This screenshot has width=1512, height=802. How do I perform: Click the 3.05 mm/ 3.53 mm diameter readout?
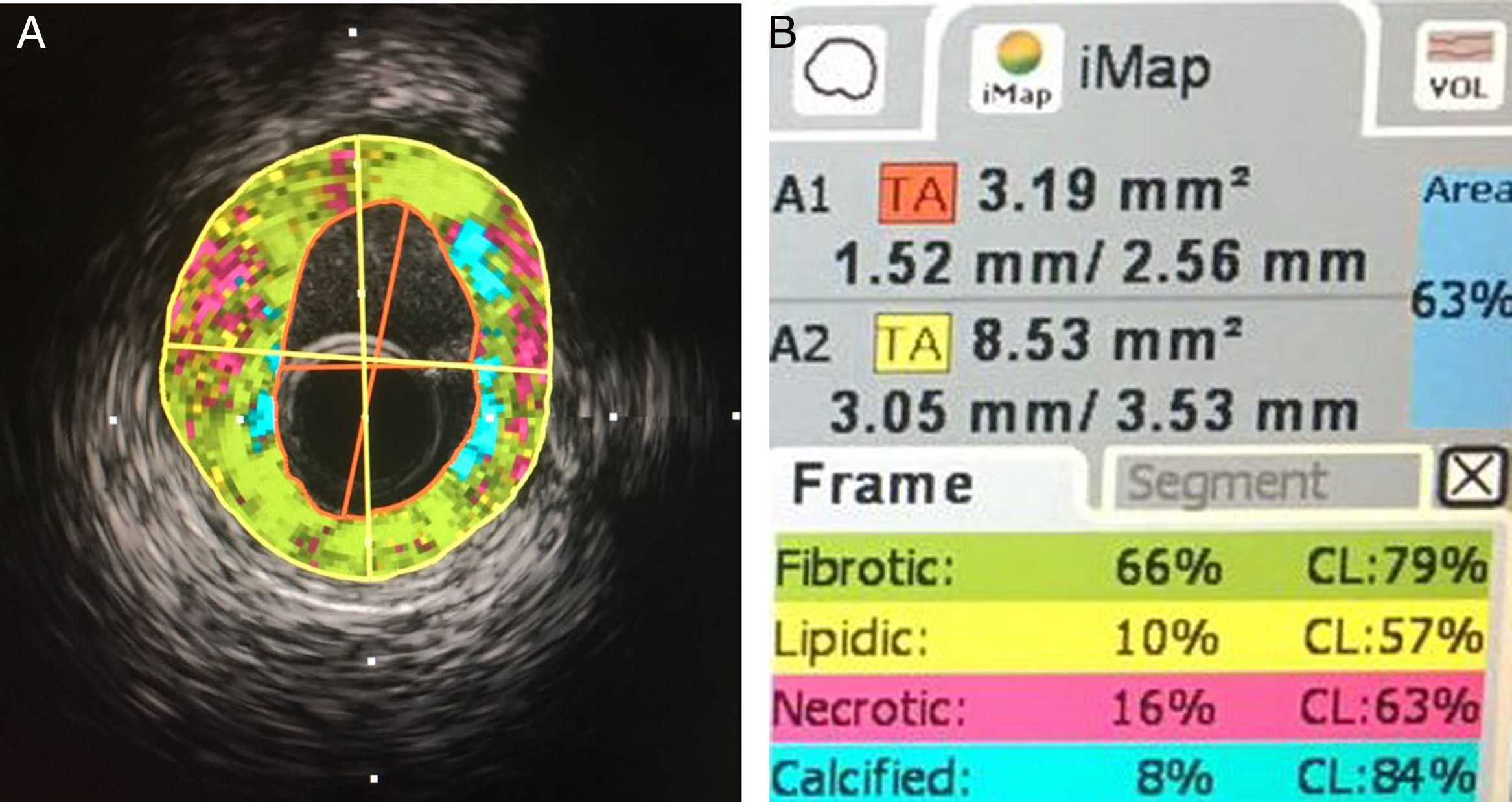pyautogui.click(x=1093, y=412)
